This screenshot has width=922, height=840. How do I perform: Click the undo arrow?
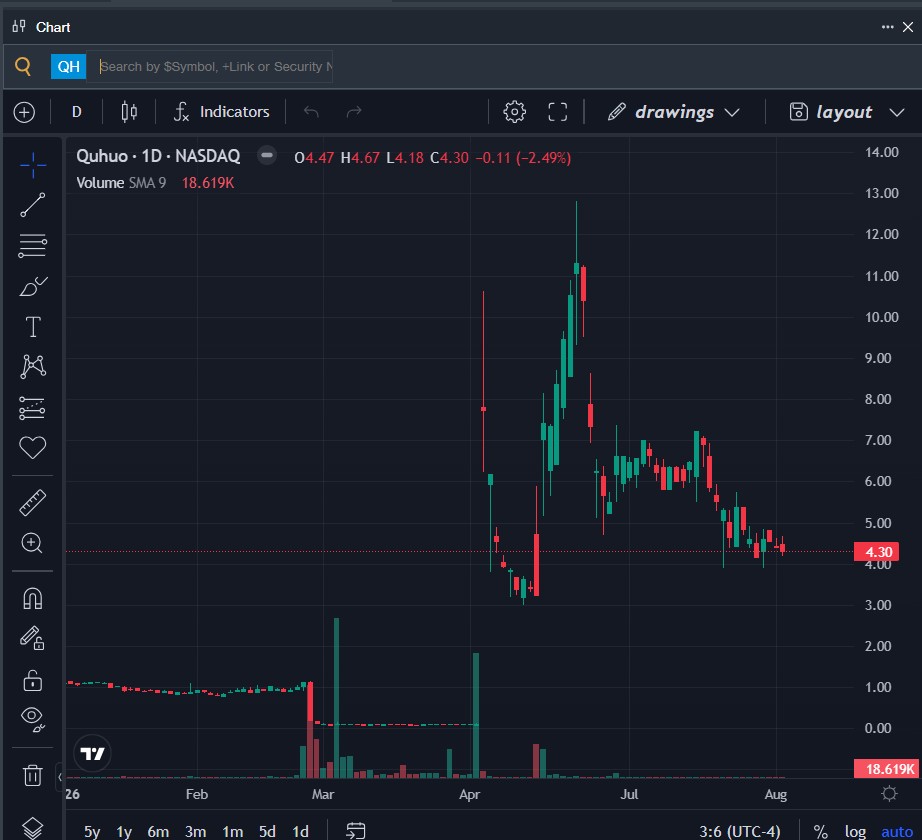[311, 112]
